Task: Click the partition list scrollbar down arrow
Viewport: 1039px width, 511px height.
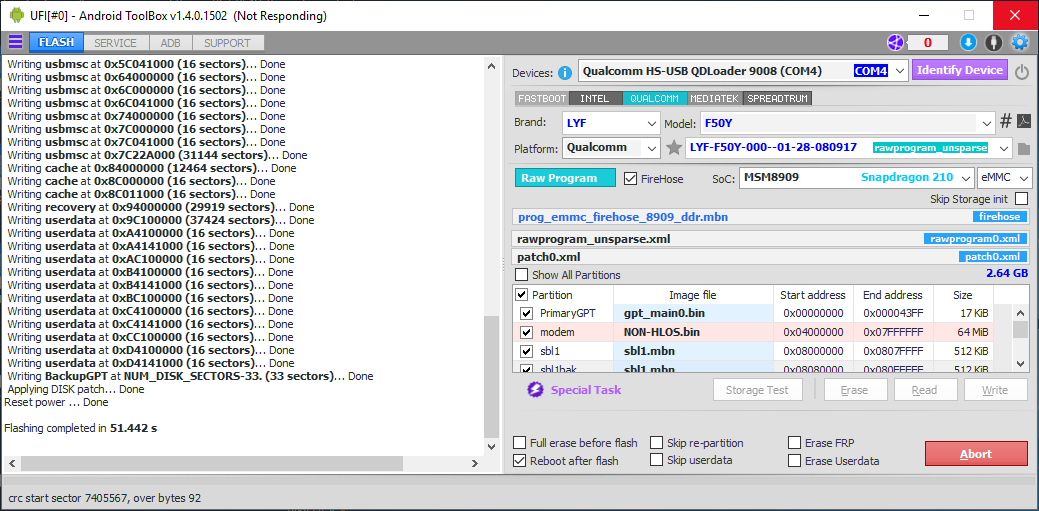Action: [x=1020, y=363]
